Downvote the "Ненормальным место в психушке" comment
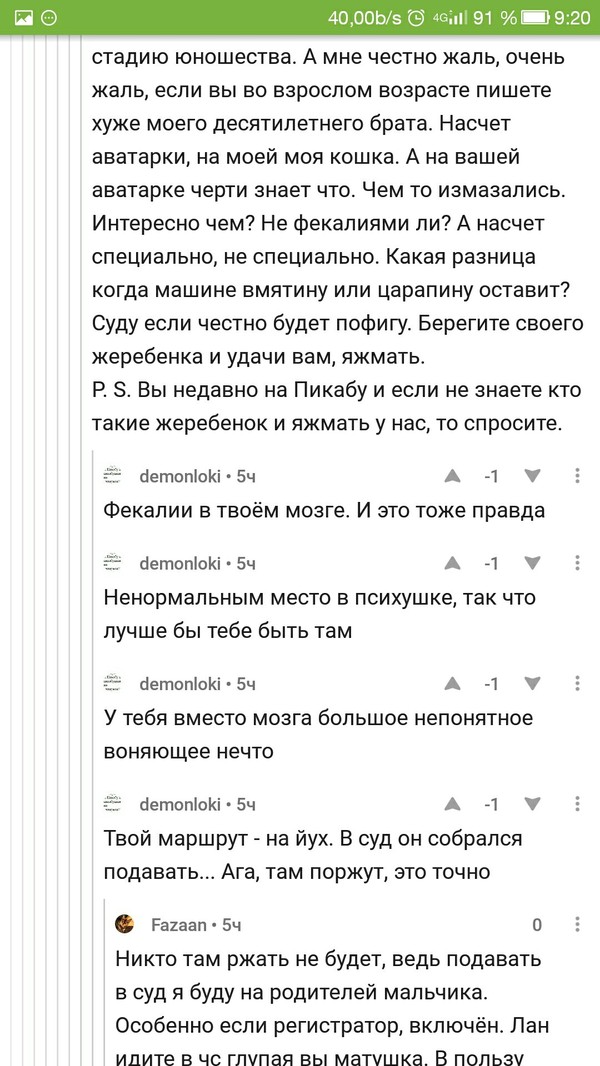This screenshot has height=1066, width=600. coord(532,564)
